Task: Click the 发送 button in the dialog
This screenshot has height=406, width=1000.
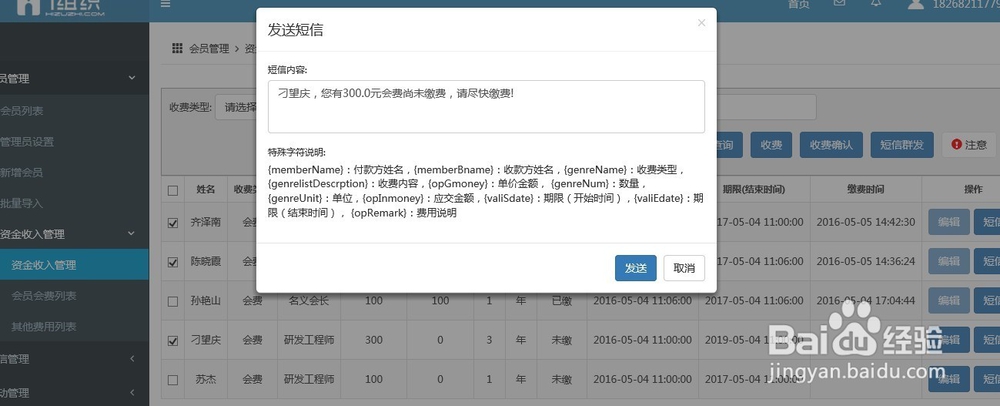Action: pos(635,268)
